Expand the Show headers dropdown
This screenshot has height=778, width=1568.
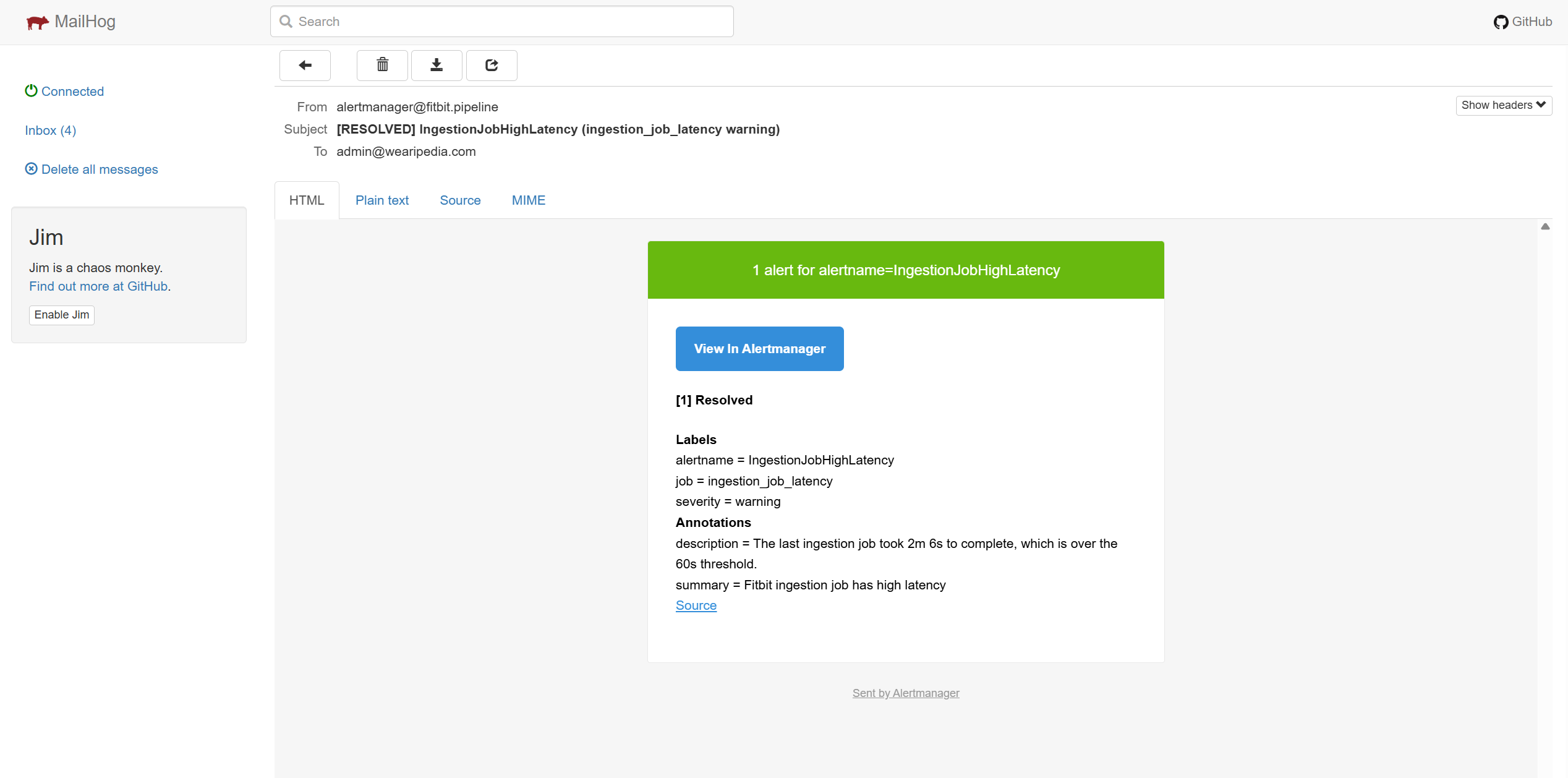point(1503,105)
